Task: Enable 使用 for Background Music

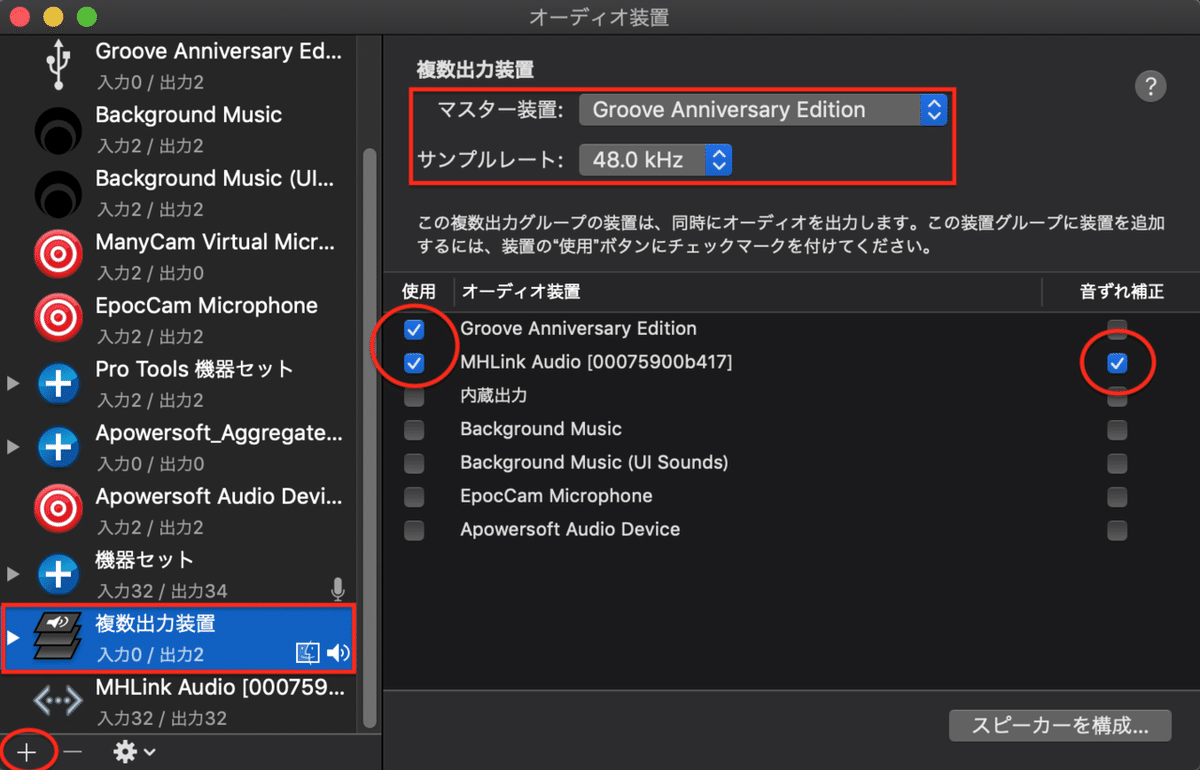Action: click(414, 430)
